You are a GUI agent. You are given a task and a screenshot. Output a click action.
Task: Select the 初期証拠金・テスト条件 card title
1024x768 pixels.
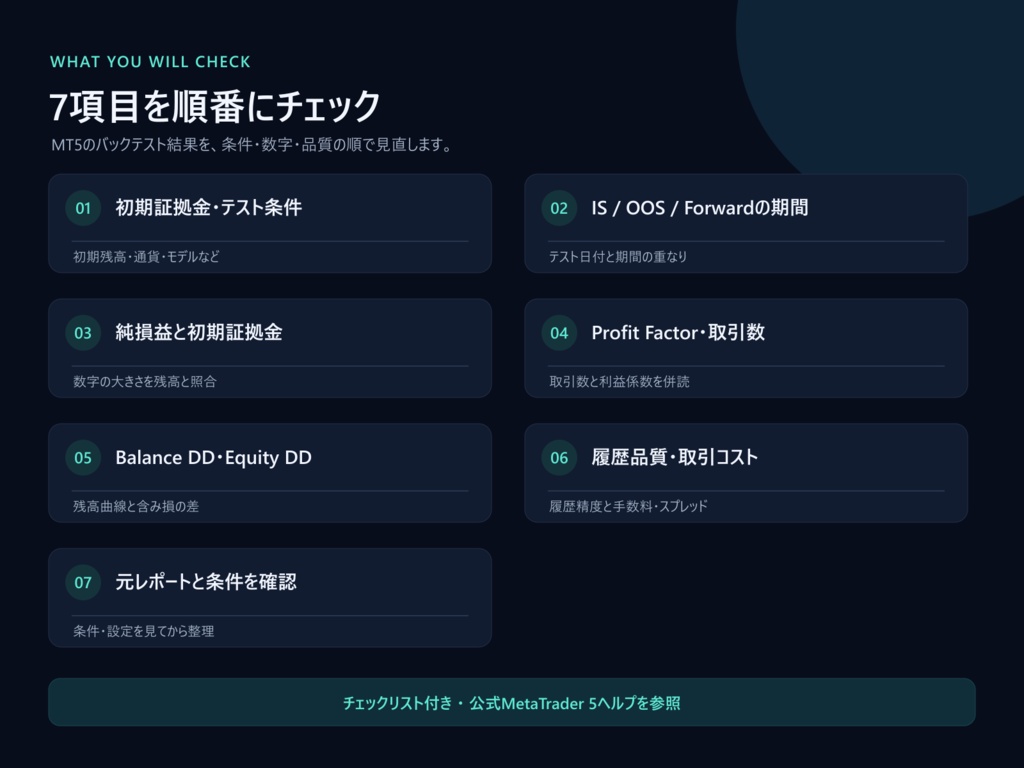208,208
